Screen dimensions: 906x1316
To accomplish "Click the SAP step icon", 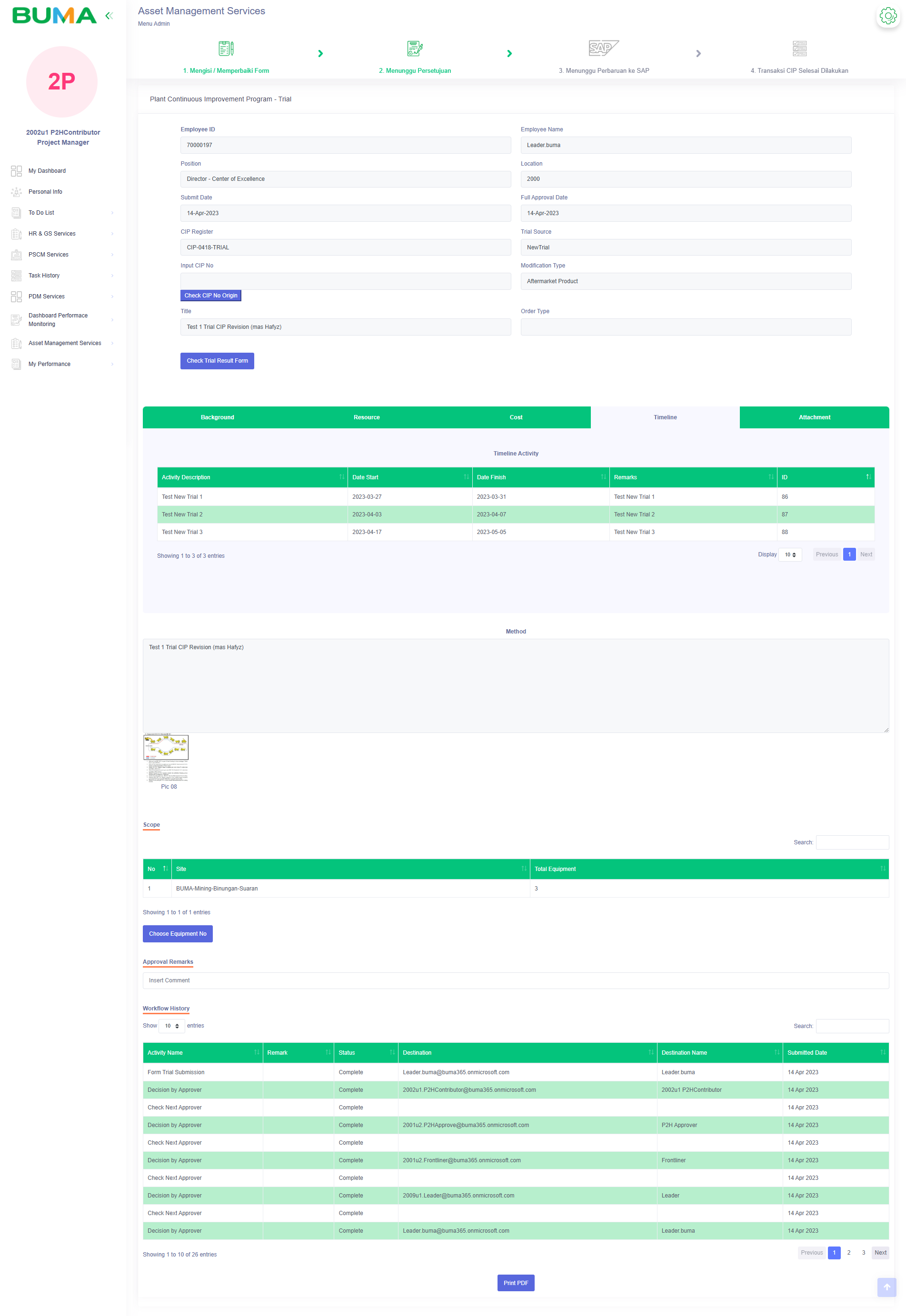I will [x=603, y=48].
